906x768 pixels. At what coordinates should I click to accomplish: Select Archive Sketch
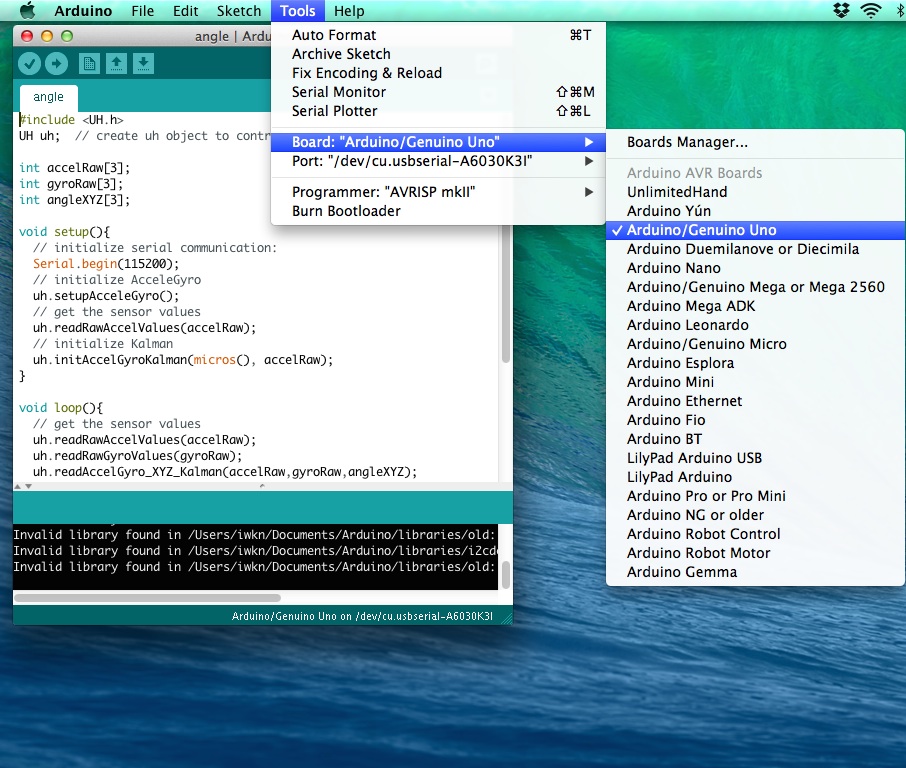[x=438, y=54]
